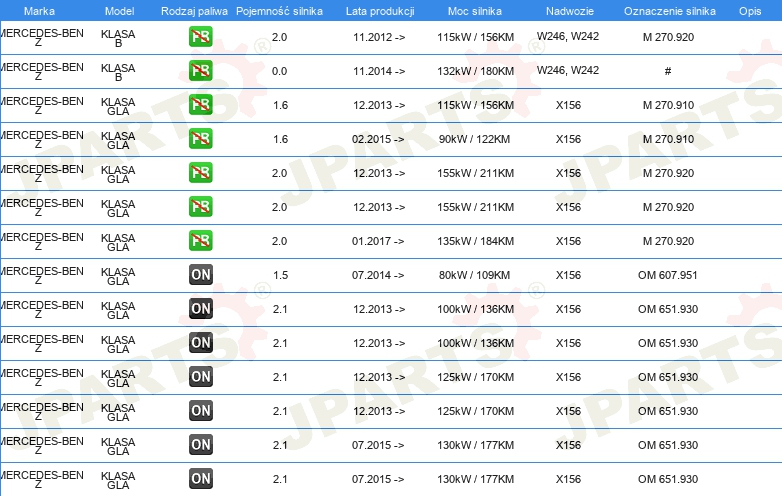Select '2.0' in the KLASA B row
The height and width of the screenshot is (496, 782).
[279, 37]
